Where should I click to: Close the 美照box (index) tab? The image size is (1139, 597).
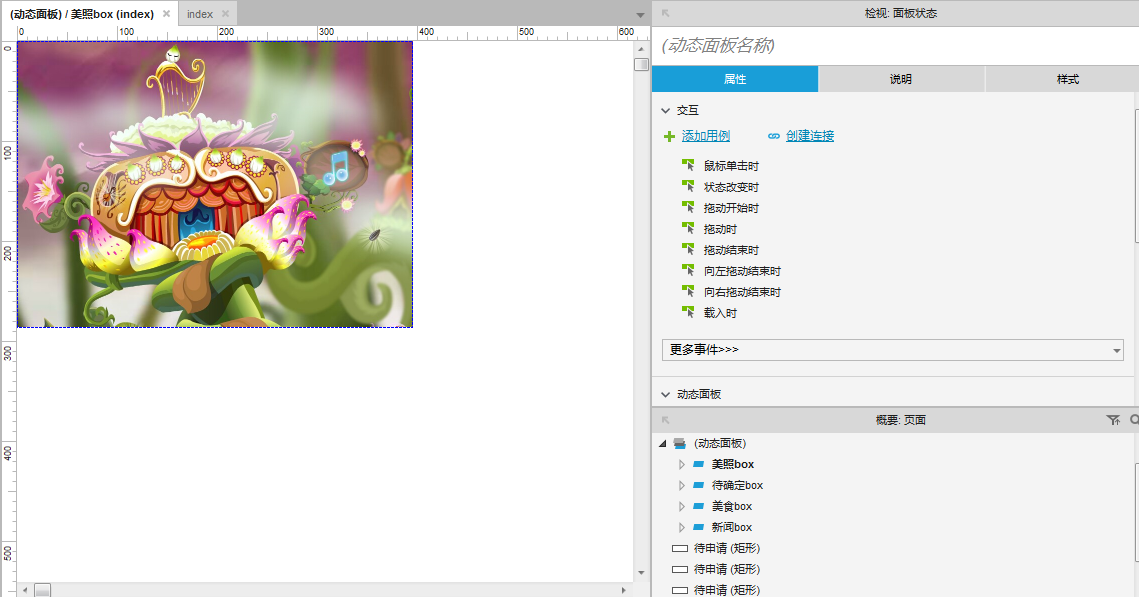tap(166, 14)
